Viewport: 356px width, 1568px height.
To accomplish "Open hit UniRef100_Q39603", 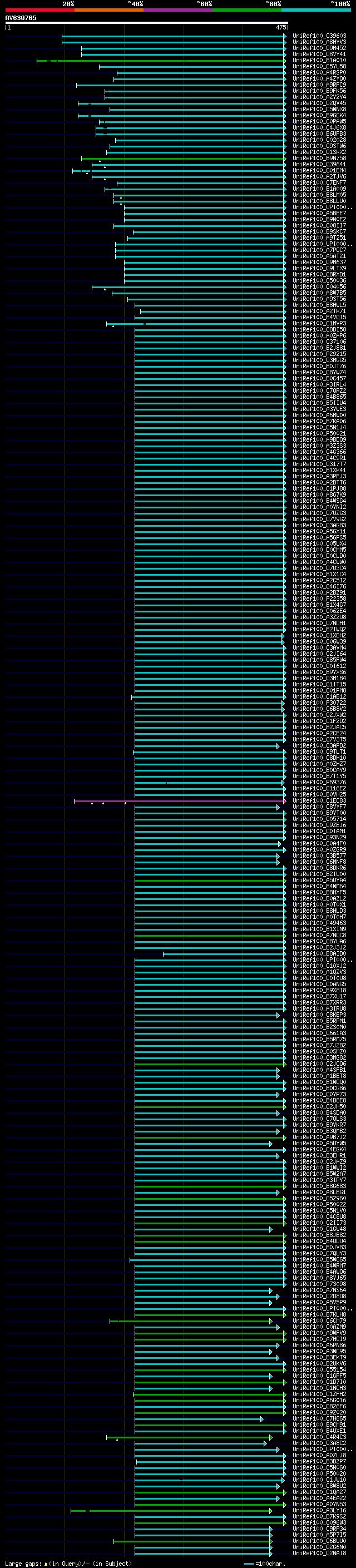I will (319, 36).
